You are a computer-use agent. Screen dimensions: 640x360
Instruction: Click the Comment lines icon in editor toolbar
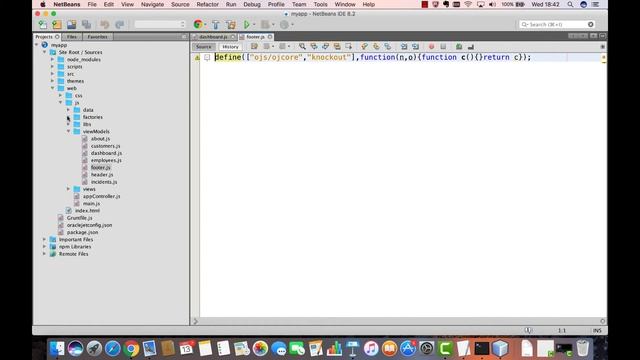[x=459, y=47]
